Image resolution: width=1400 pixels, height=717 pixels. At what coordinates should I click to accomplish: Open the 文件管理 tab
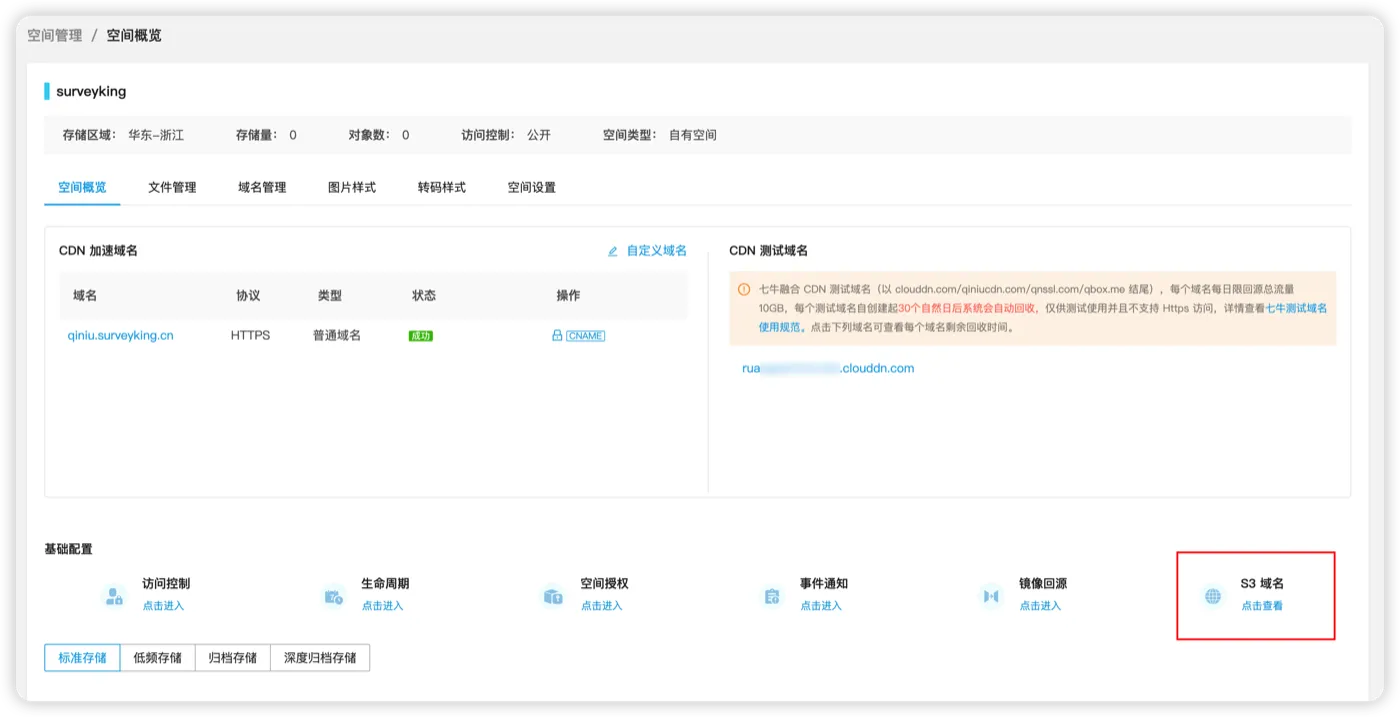(172, 187)
